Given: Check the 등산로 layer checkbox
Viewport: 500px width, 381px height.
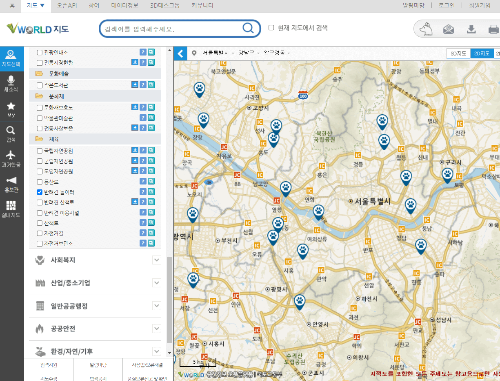Looking at the screenshot, I should tap(40, 182).
